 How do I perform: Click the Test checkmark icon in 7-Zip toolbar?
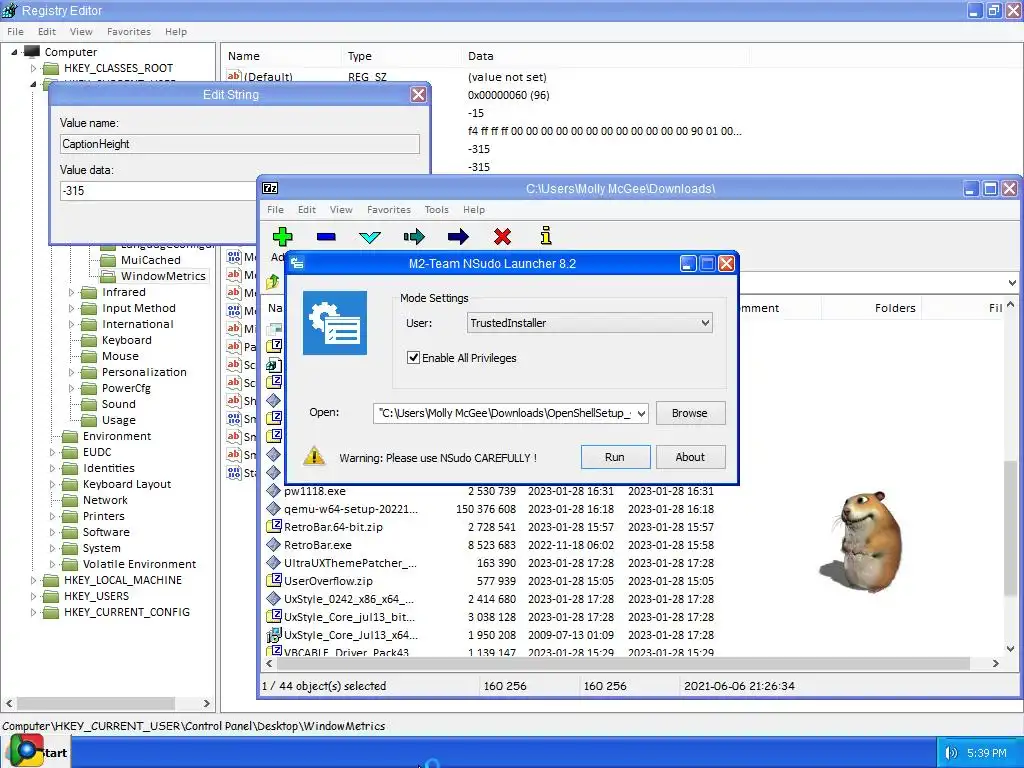click(x=370, y=237)
